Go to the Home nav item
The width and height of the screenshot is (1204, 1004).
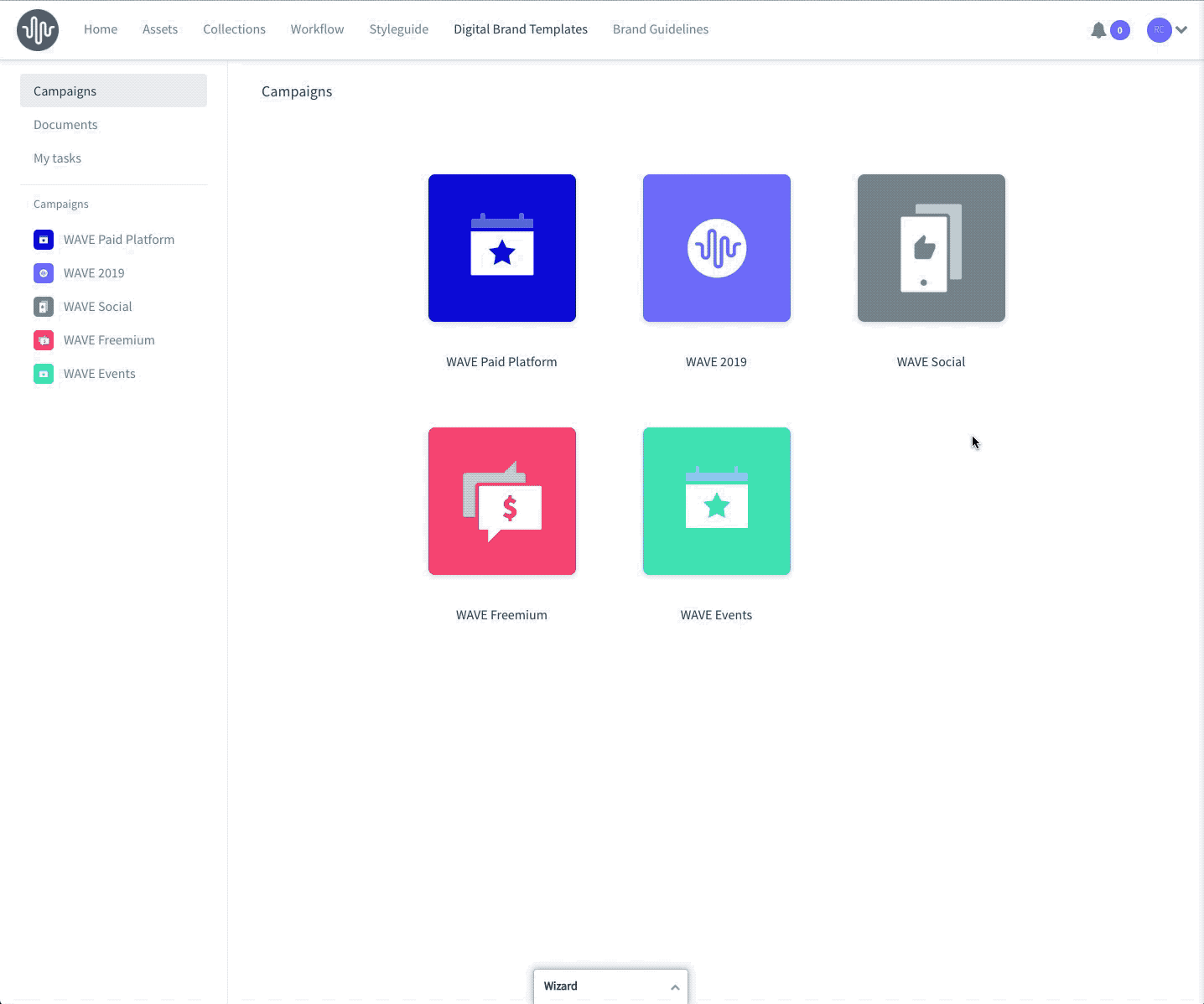click(101, 29)
